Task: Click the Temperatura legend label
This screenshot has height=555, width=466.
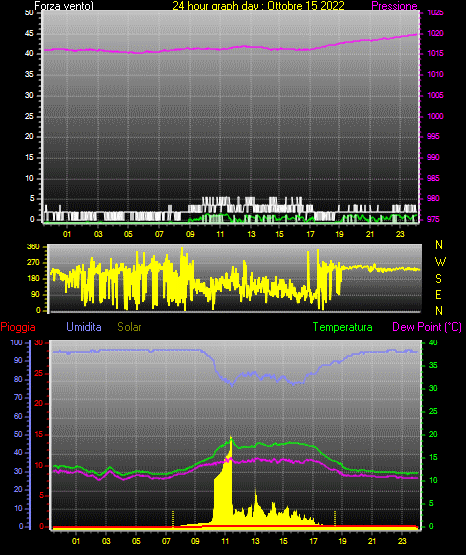Action: (343, 327)
